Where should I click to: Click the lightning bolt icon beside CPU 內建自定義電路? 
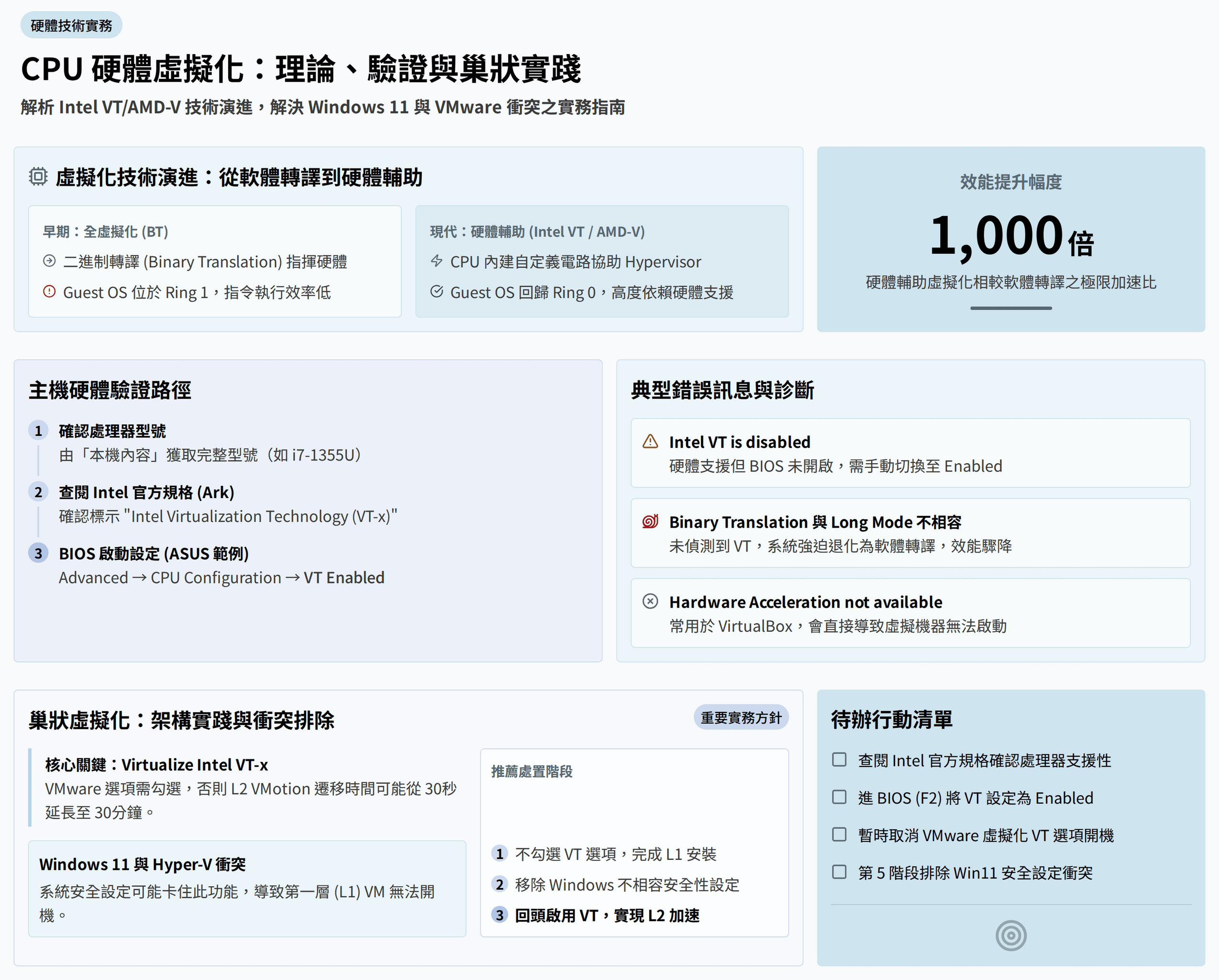[436, 261]
